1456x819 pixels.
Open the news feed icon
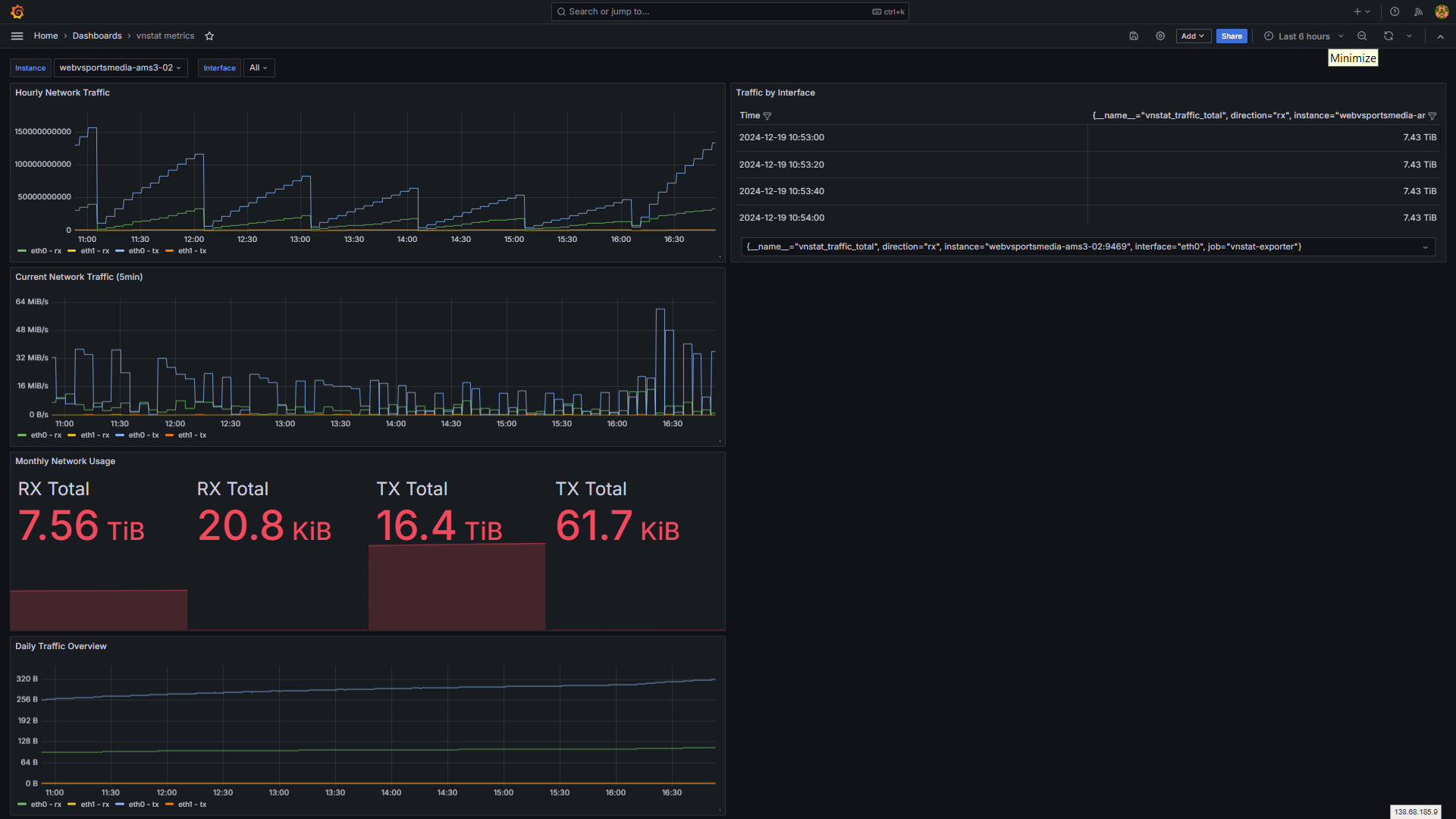point(1418,11)
